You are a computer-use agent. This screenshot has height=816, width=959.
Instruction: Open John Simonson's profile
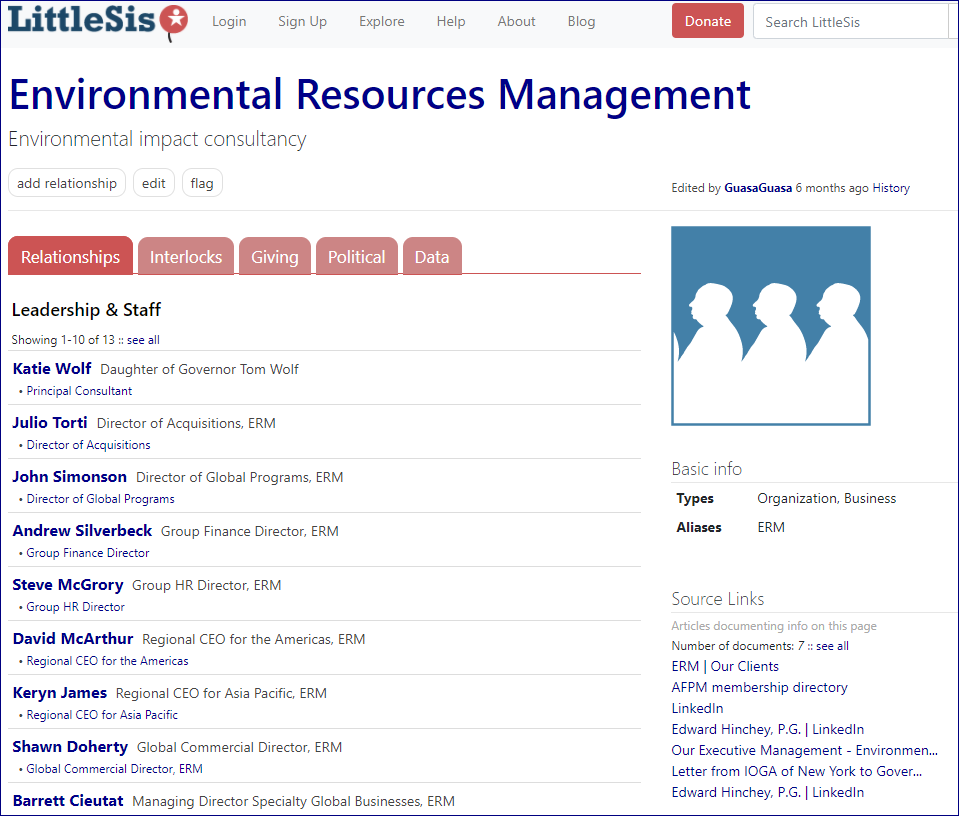[x=70, y=477]
